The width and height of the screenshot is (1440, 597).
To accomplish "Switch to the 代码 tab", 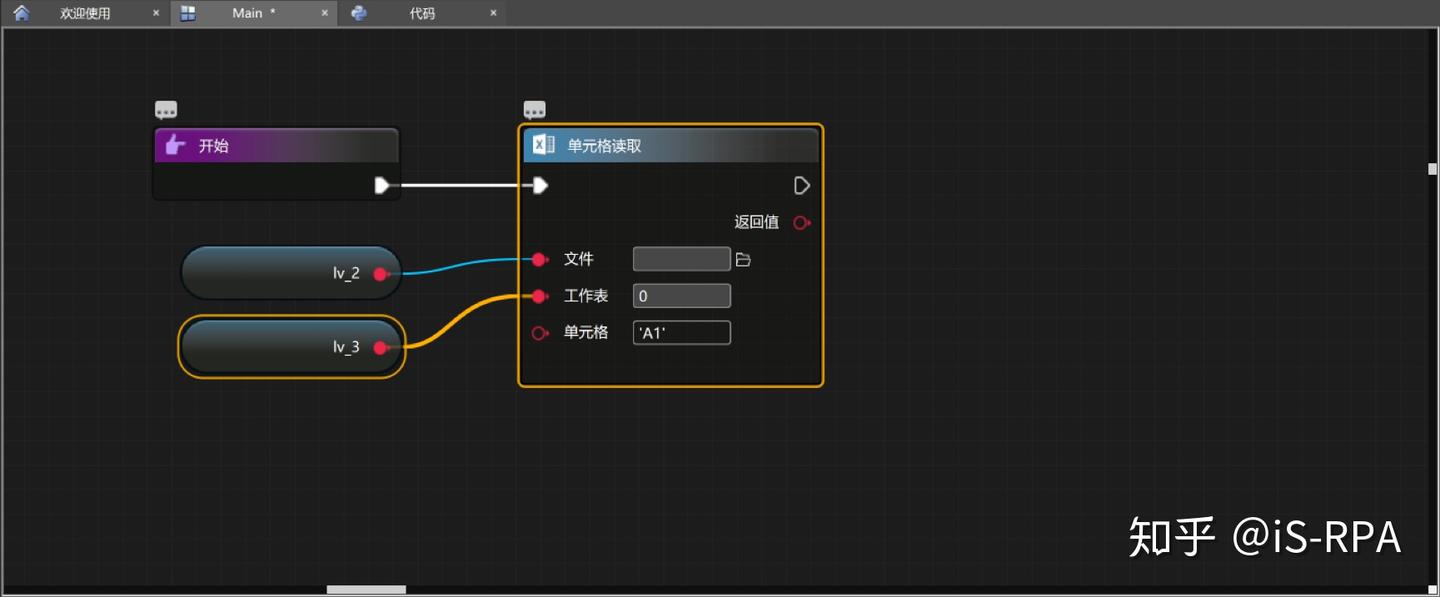I will tap(420, 13).
